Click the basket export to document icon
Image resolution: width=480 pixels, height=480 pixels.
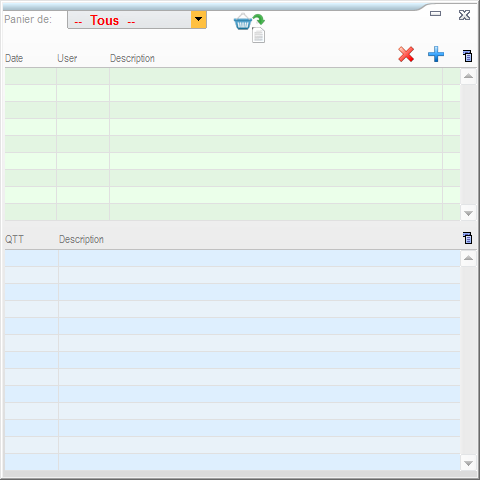click(x=249, y=28)
